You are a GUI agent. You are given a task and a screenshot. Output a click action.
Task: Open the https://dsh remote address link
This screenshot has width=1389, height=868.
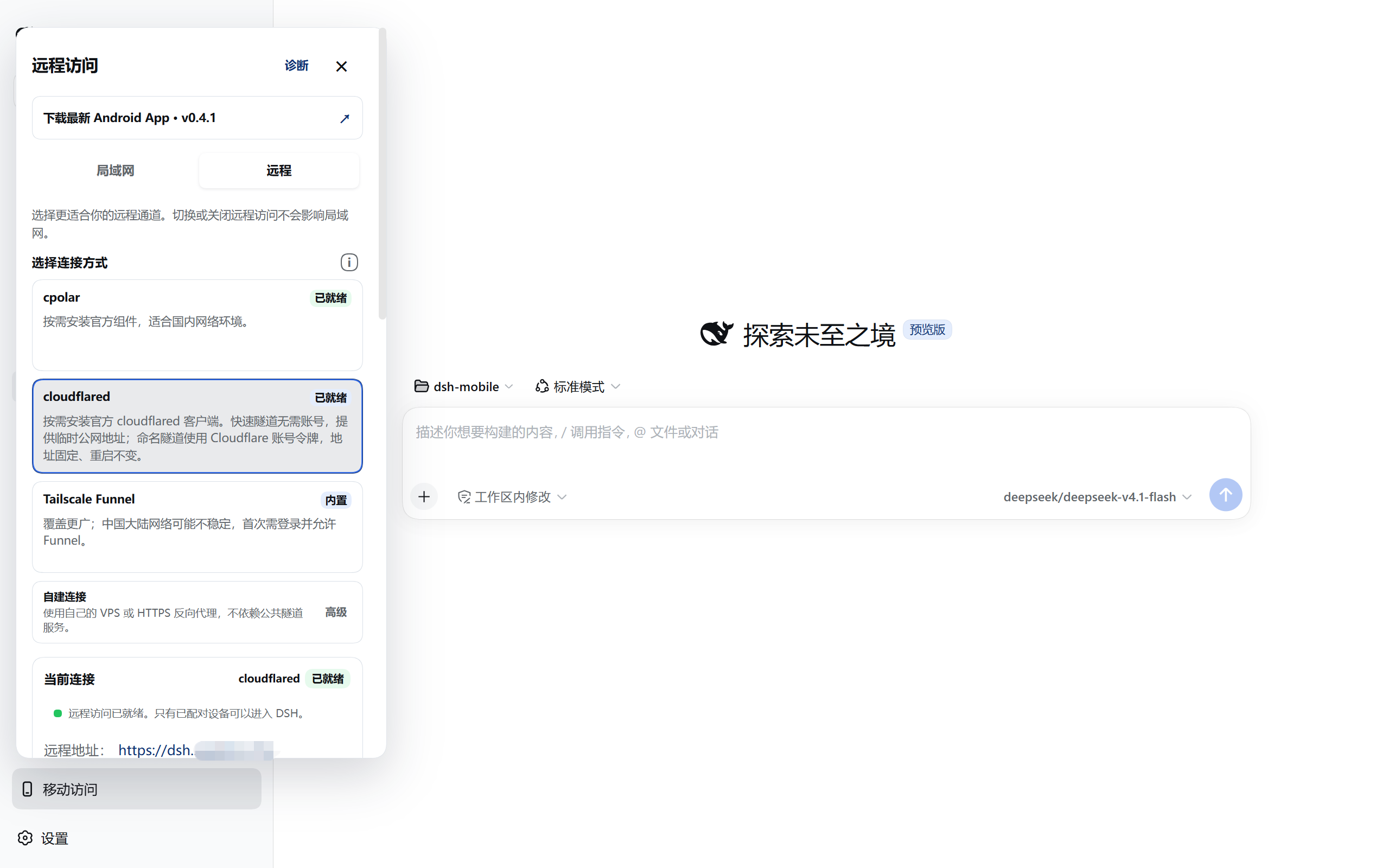coord(195,750)
